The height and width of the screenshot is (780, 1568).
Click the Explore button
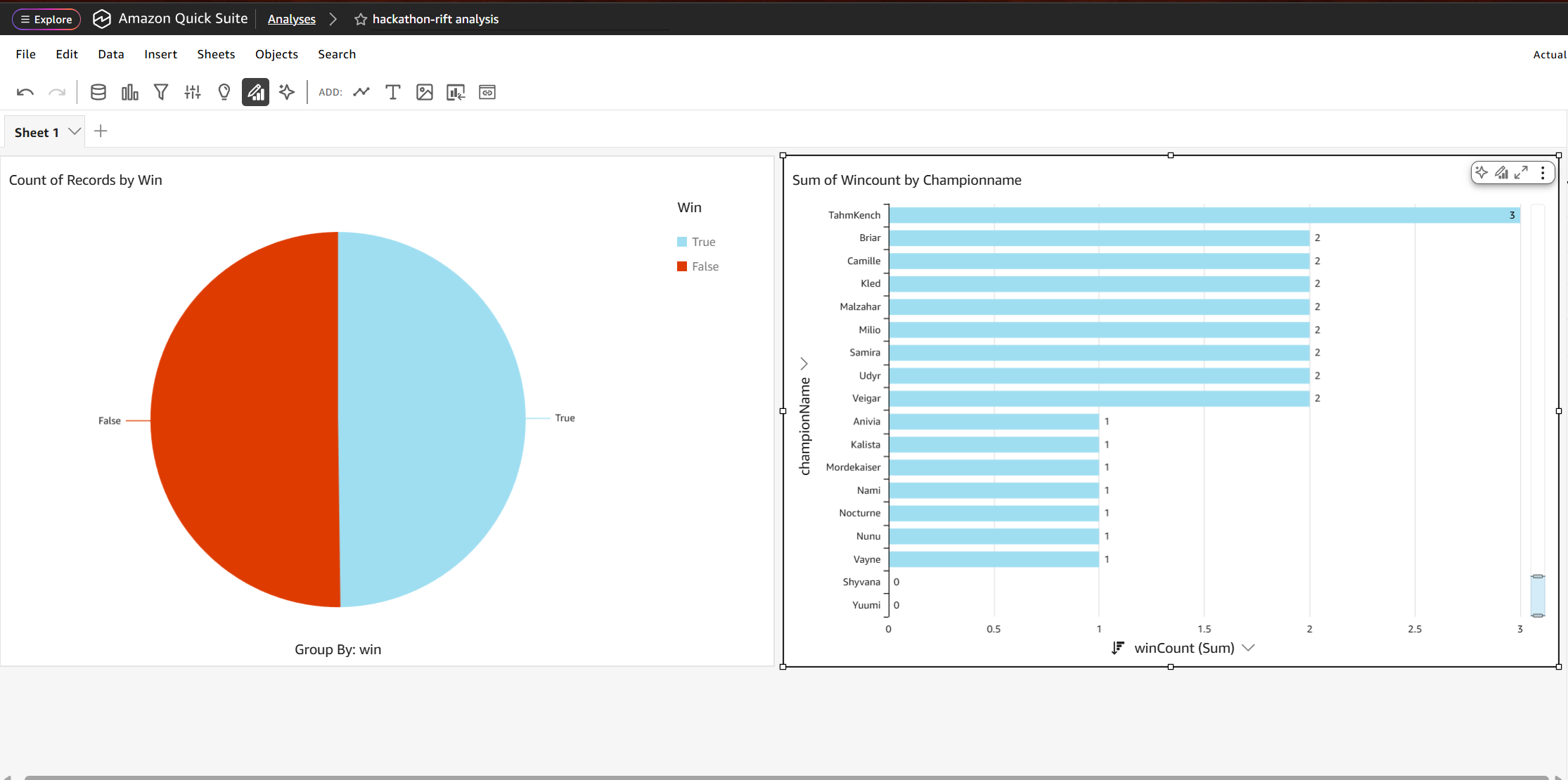click(x=46, y=19)
